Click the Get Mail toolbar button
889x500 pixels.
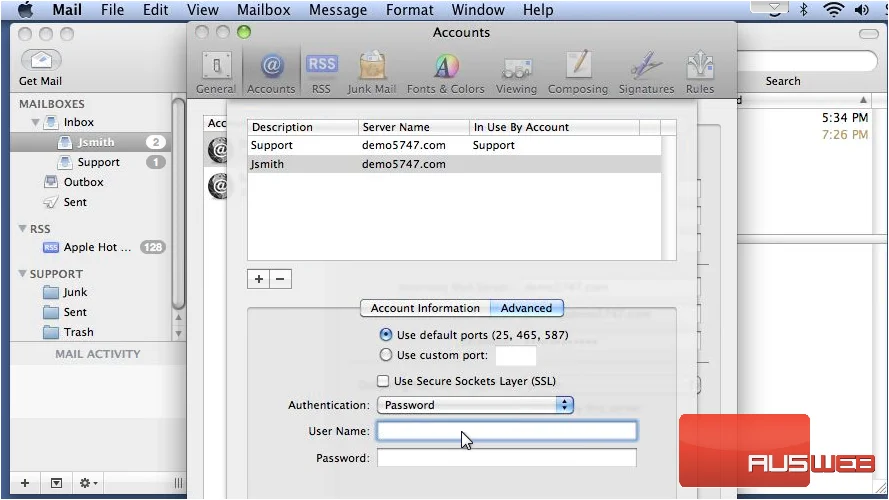(41, 68)
